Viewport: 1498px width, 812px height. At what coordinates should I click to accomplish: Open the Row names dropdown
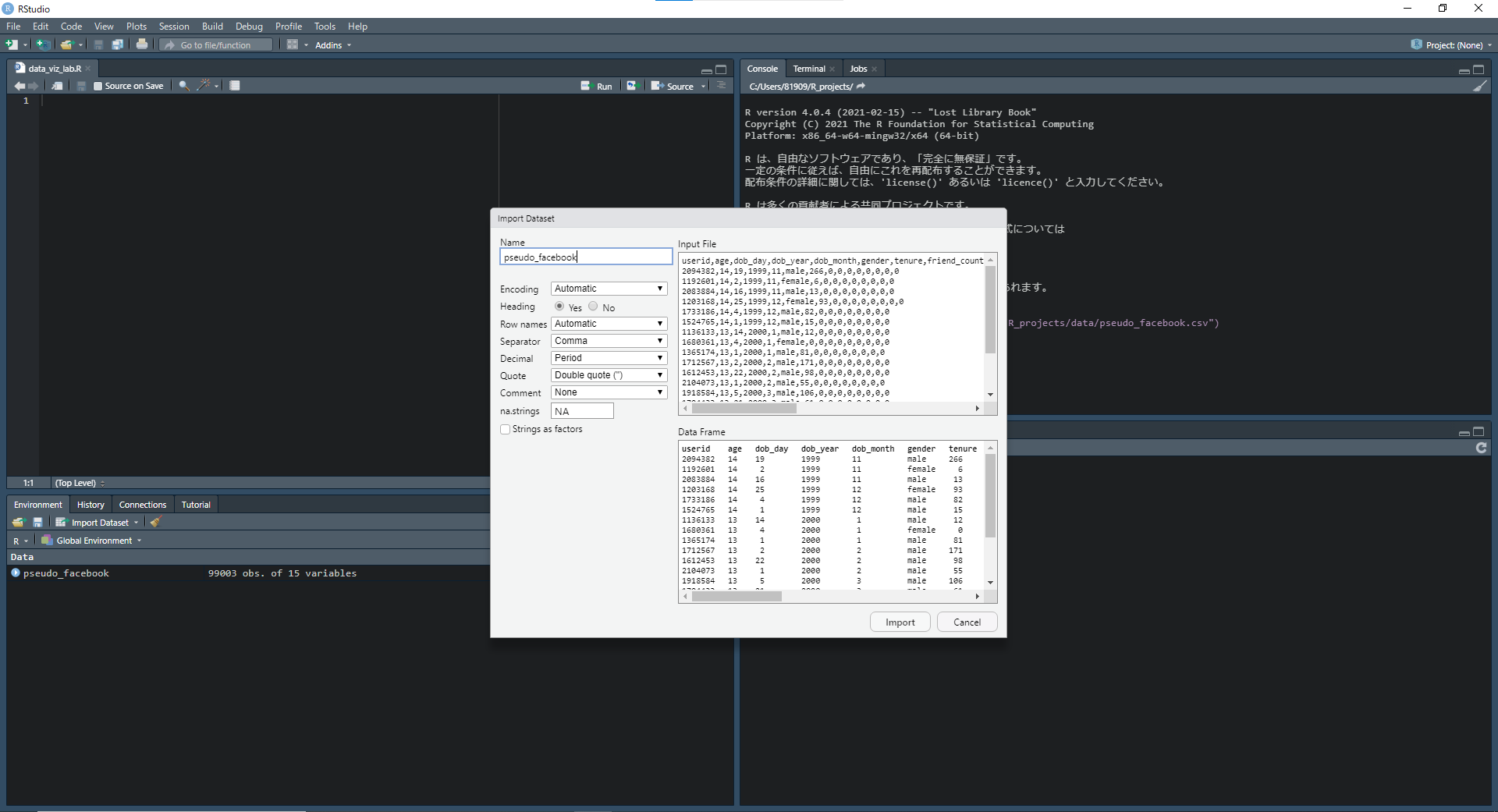coord(609,324)
